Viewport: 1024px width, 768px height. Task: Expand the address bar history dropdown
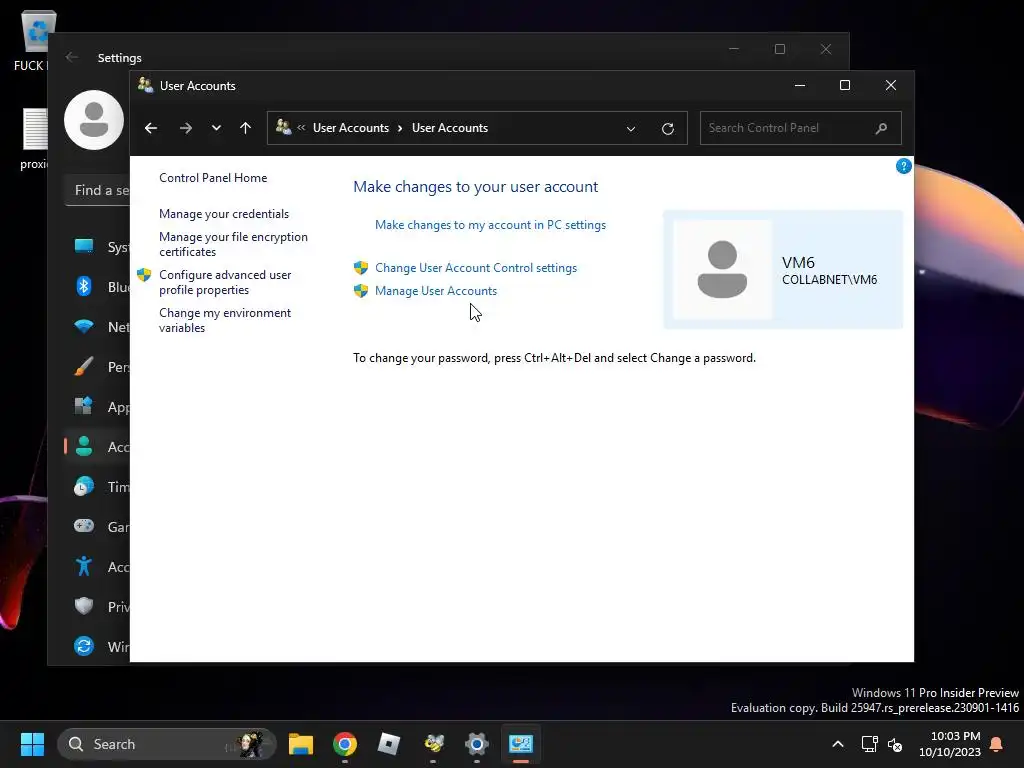coord(631,129)
